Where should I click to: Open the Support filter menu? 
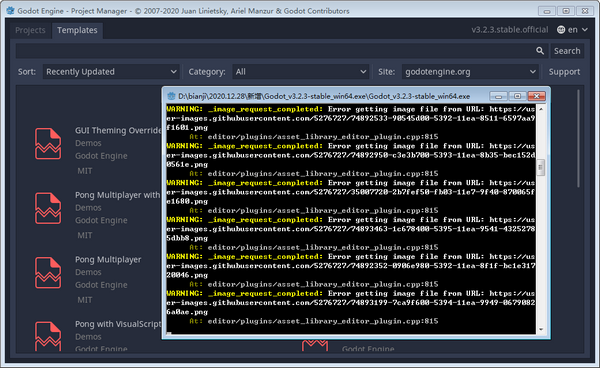(564, 72)
